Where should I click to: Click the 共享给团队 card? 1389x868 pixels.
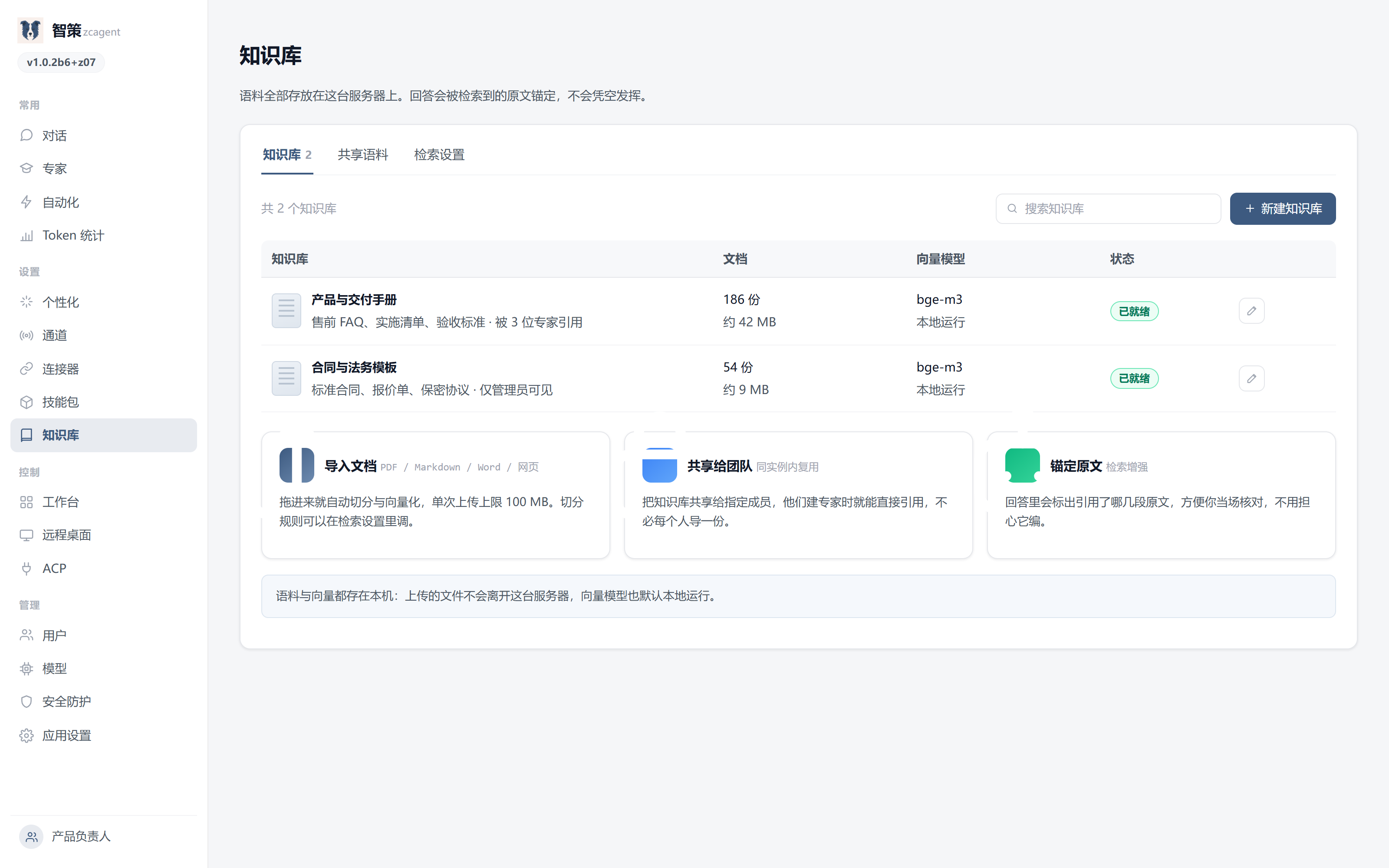coord(798,495)
